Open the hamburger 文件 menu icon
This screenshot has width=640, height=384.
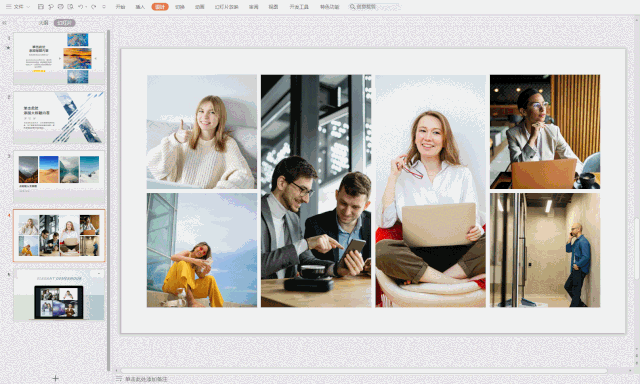[8, 7]
